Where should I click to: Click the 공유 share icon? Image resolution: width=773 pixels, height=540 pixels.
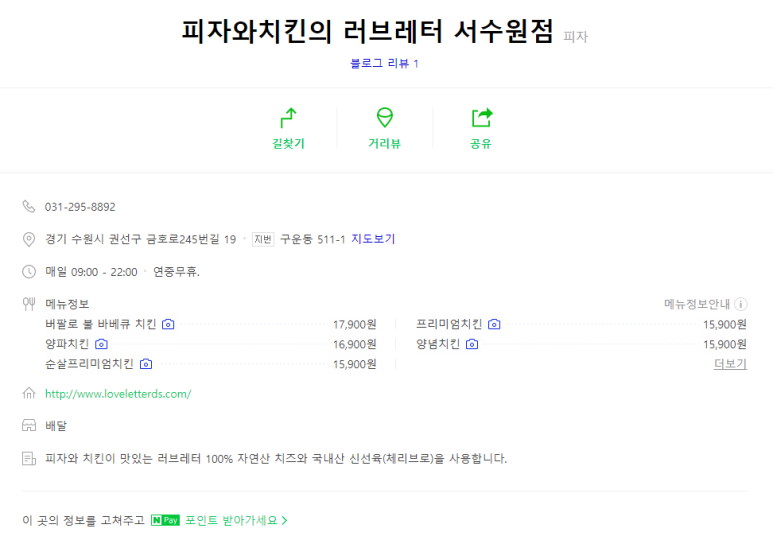481,118
